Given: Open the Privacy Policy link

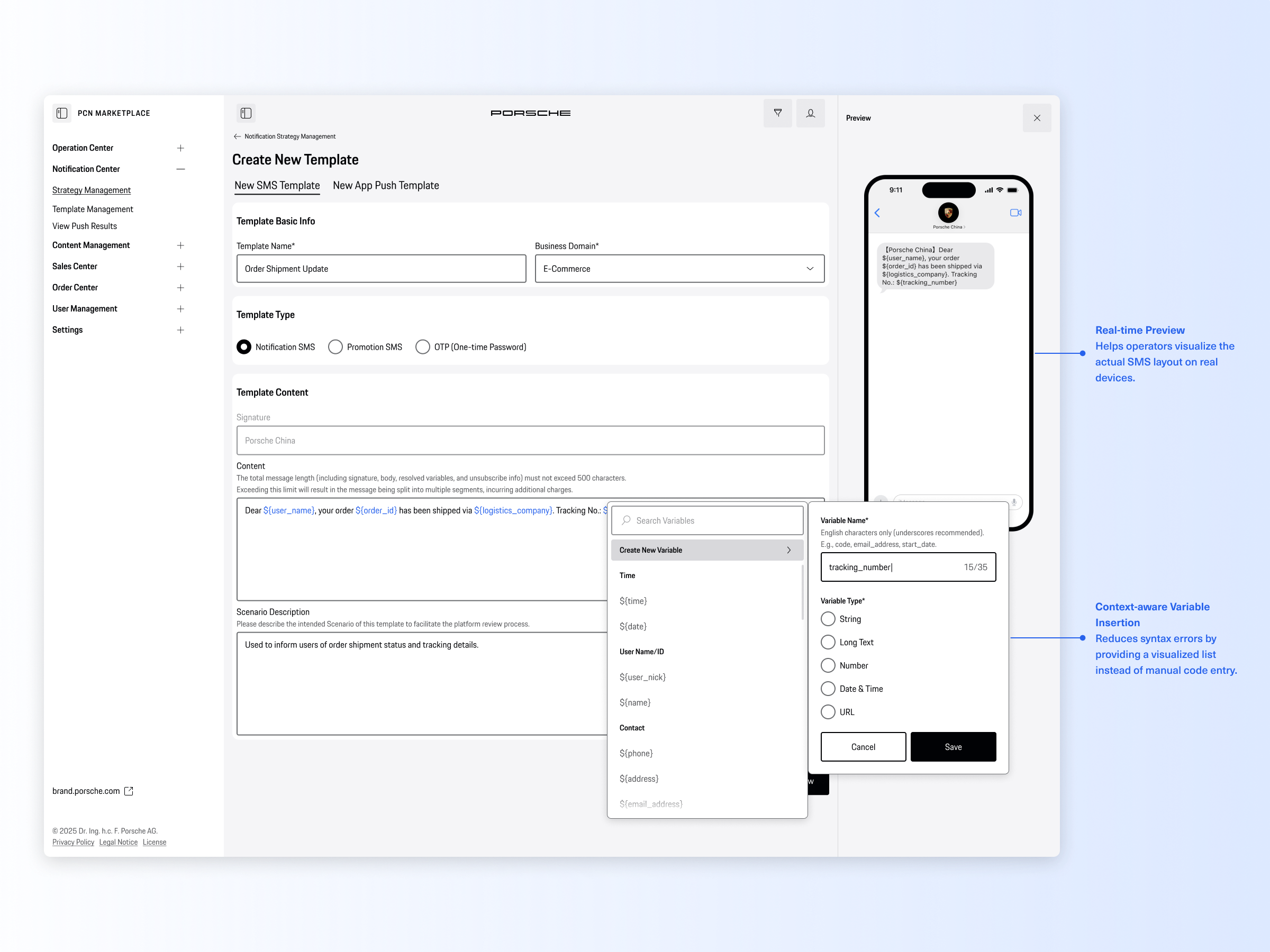Looking at the screenshot, I should point(73,842).
